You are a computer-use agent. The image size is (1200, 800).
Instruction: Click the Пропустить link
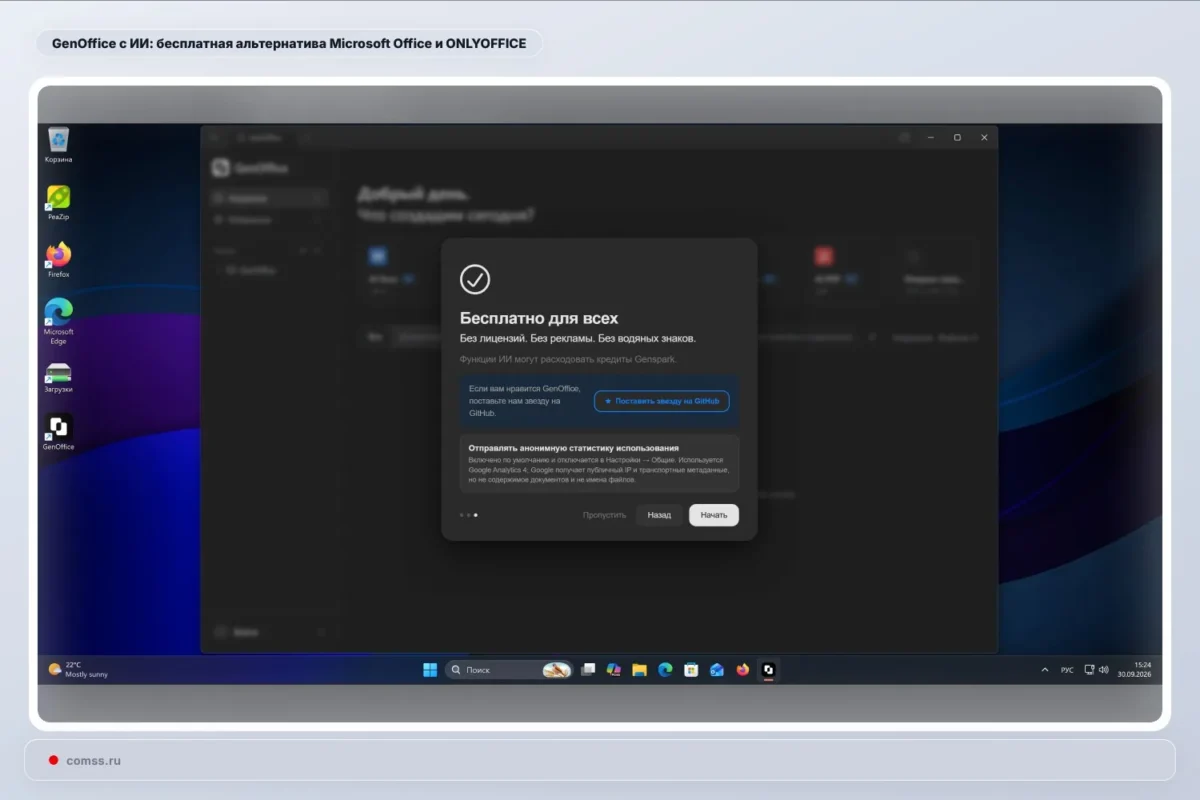[604, 515]
